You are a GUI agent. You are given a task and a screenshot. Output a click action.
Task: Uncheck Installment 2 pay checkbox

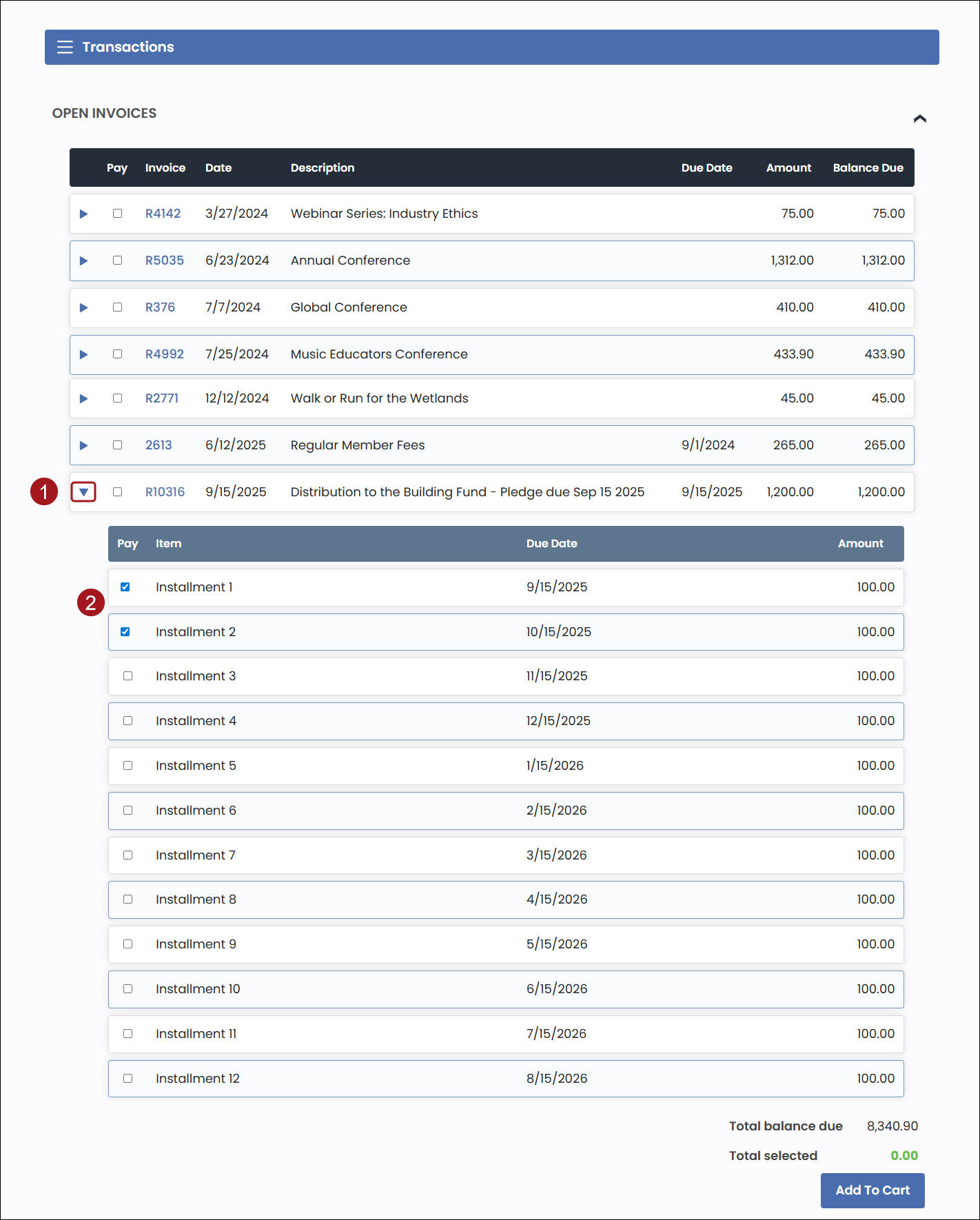[x=125, y=632]
